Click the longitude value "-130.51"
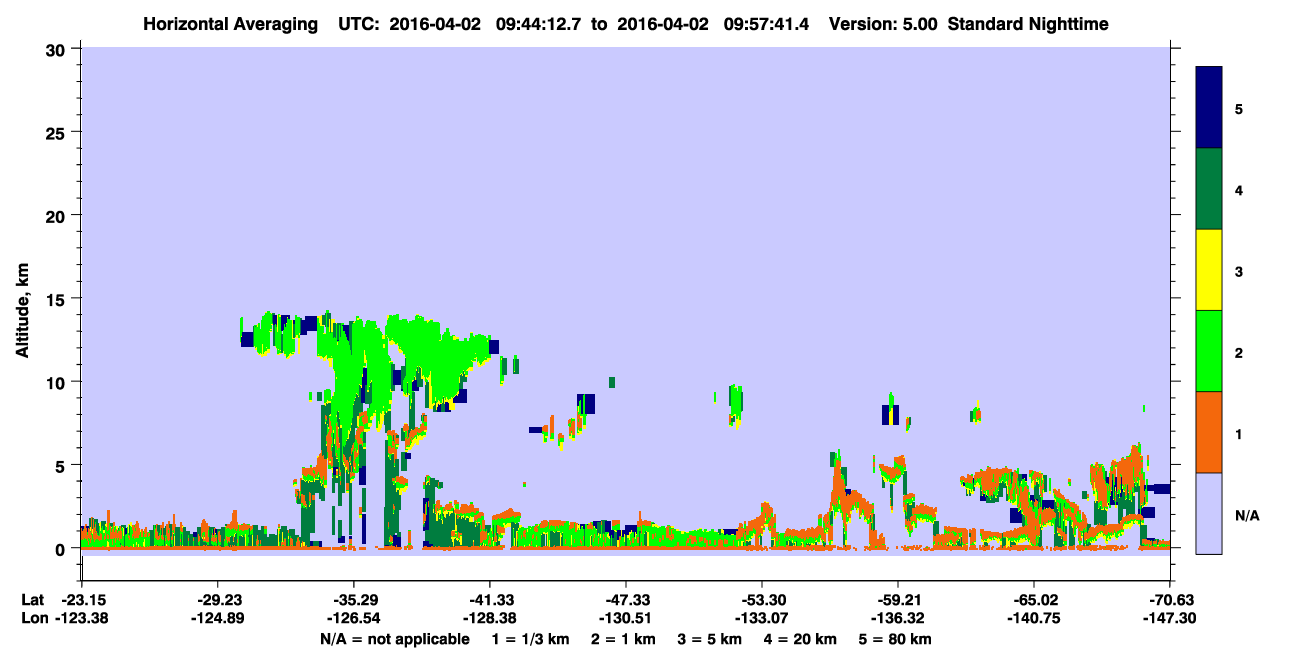This screenshot has height=667, width=1300. coord(626,619)
